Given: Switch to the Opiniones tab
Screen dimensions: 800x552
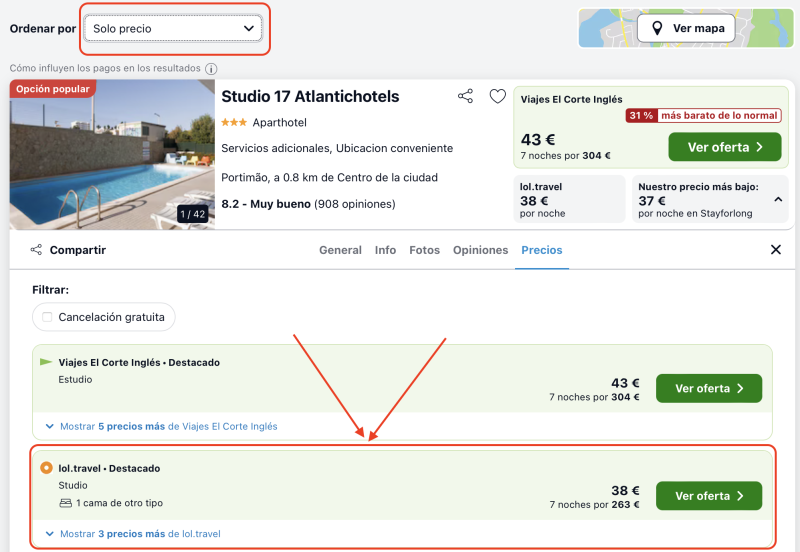Looking at the screenshot, I should tap(481, 250).
